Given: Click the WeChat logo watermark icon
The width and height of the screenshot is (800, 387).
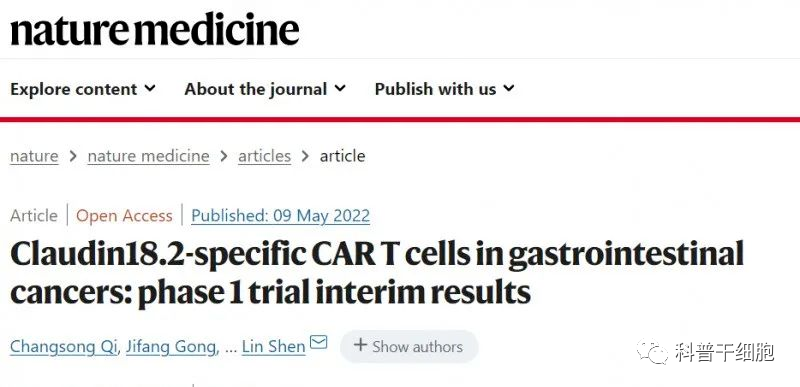Looking at the screenshot, I should [652, 352].
